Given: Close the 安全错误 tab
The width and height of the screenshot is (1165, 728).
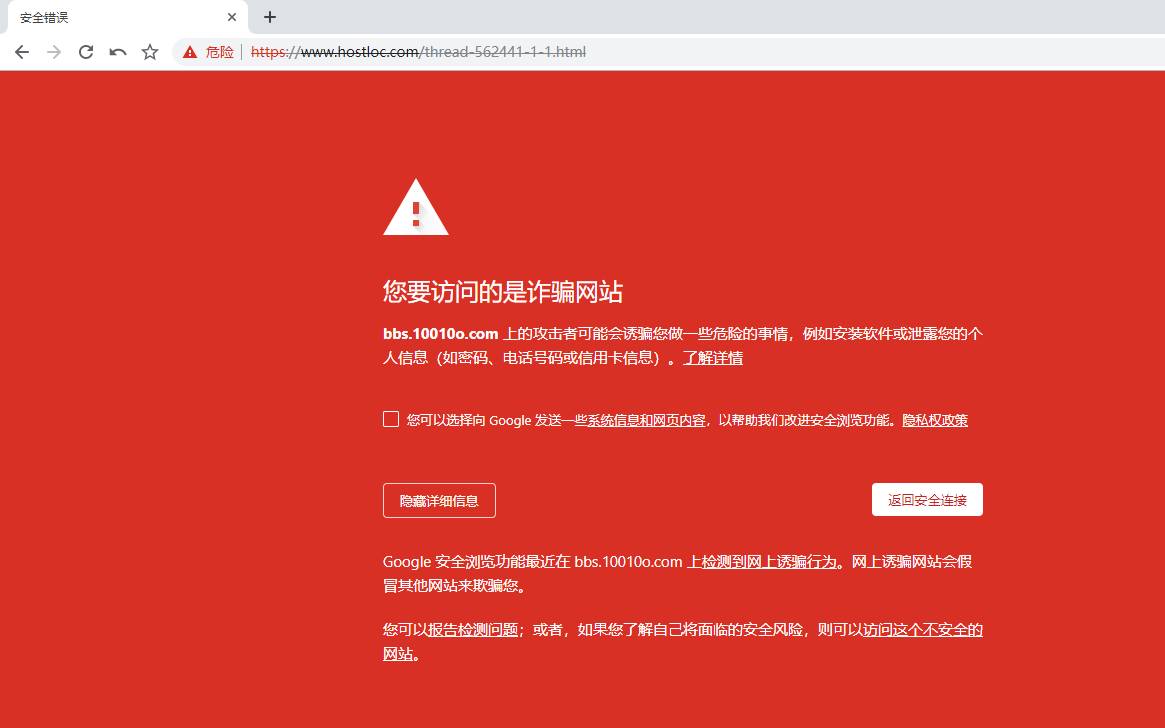Looking at the screenshot, I should pyautogui.click(x=232, y=17).
